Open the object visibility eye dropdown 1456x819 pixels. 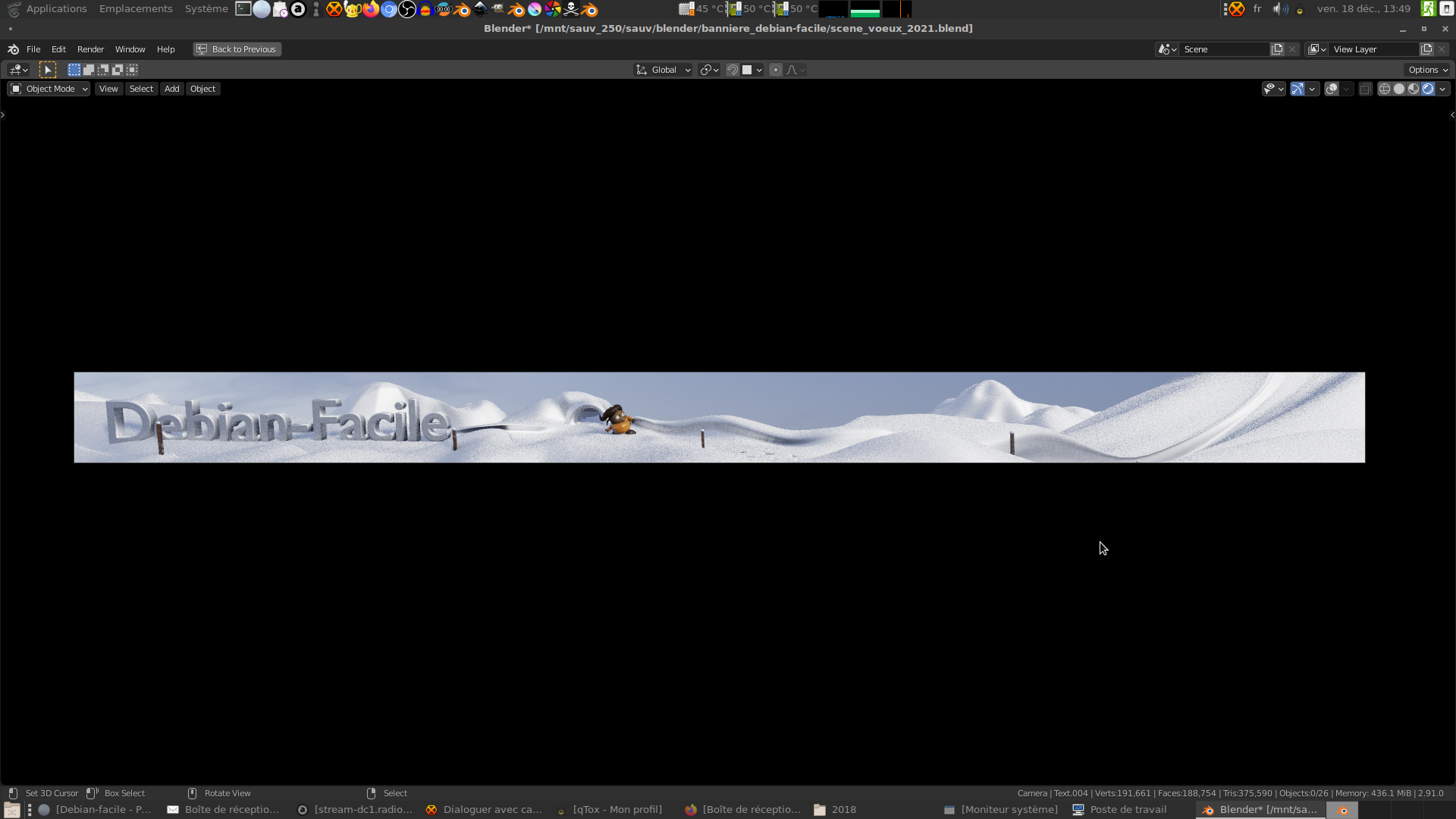(x=1273, y=89)
